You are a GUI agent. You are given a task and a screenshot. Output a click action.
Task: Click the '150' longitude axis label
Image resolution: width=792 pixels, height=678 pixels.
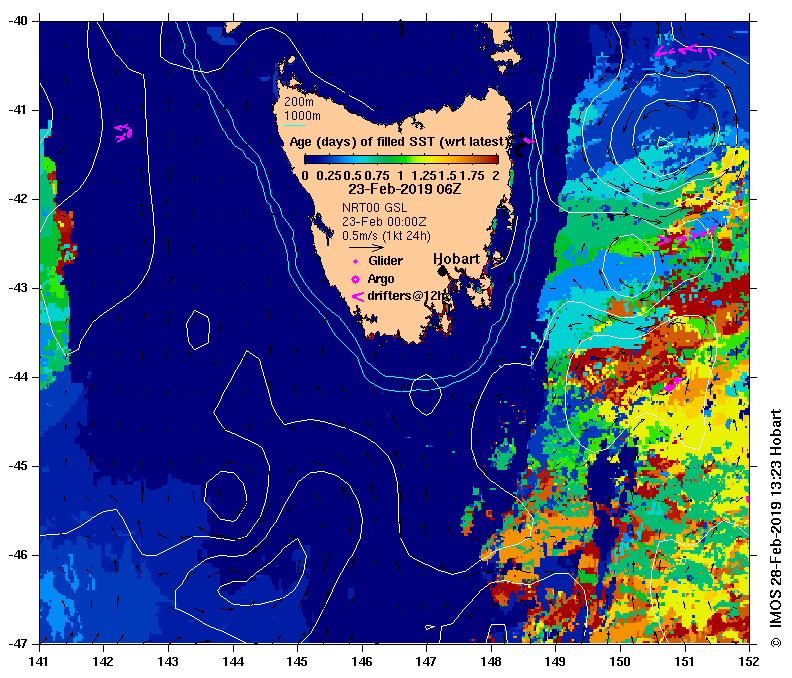click(x=620, y=661)
